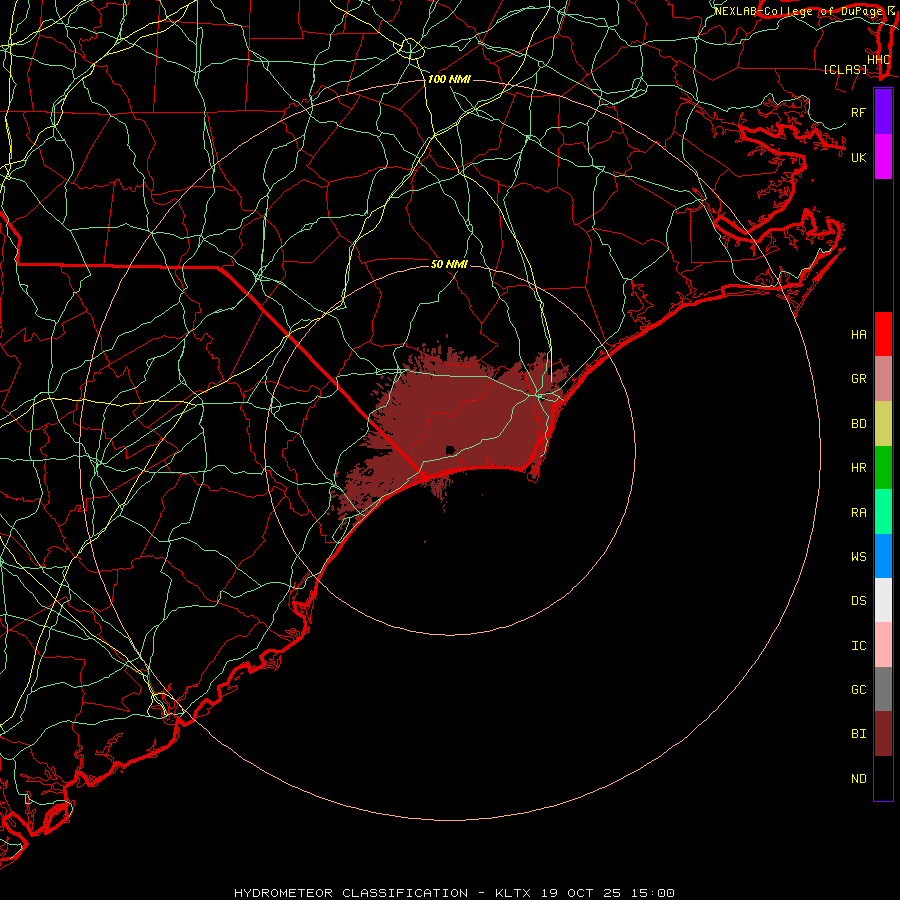Image resolution: width=900 pixels, height=900 pixels.
Task: Click the small black hole in the radar echo
Action: [450, 449]
